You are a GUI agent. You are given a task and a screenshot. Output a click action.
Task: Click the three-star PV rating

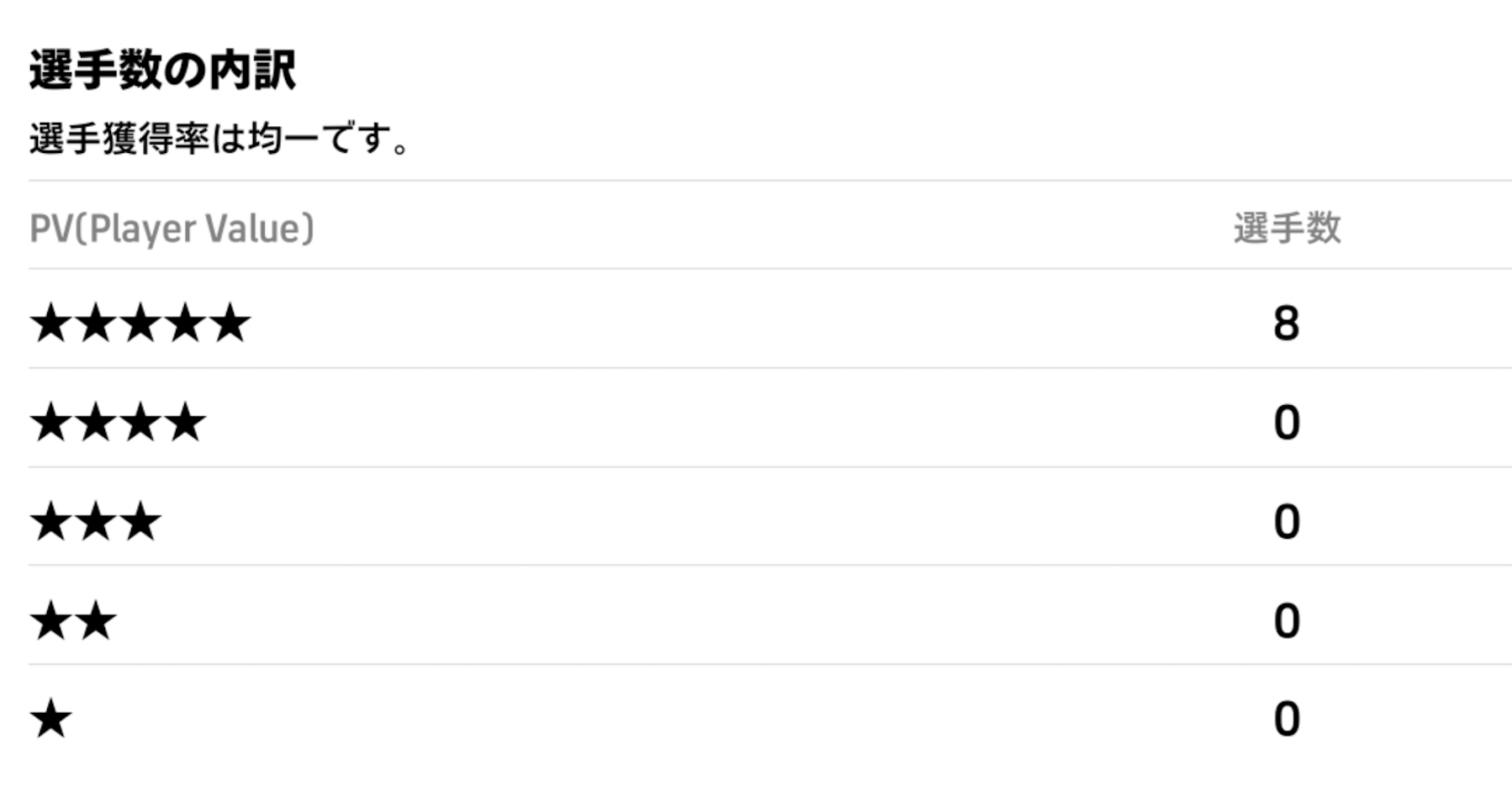click(96, 521)
